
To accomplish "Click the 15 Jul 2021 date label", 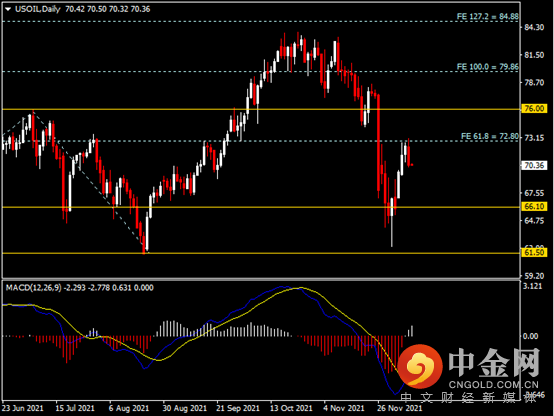I will (75, 408).
